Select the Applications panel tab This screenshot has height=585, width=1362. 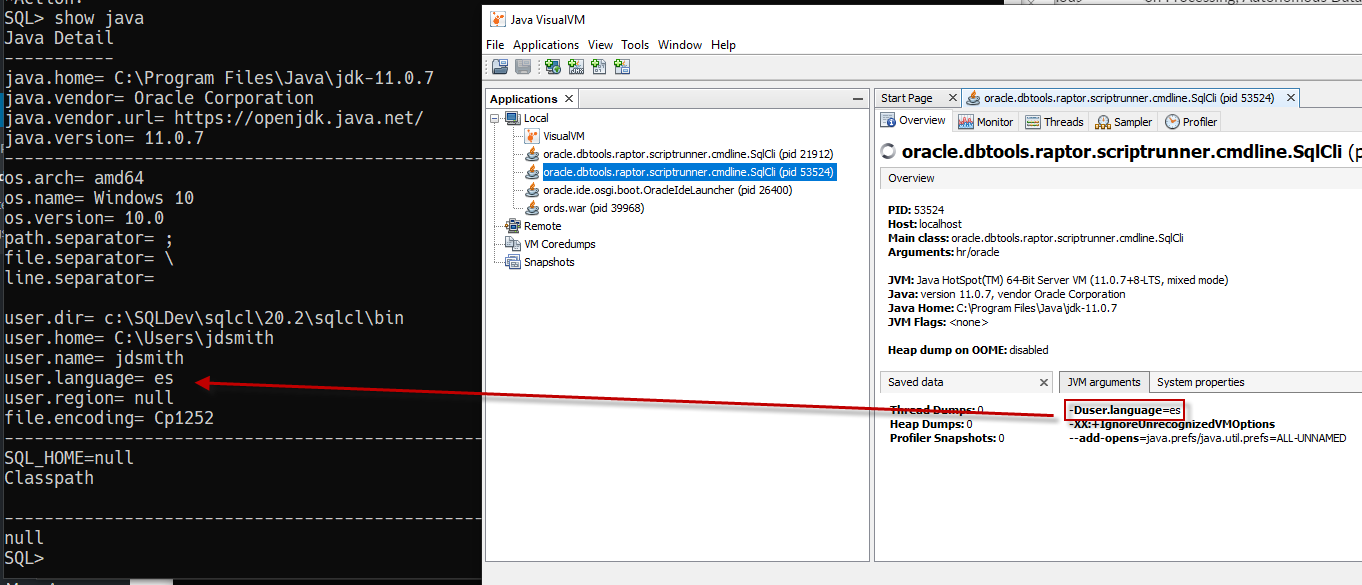[x=531, y=99]
